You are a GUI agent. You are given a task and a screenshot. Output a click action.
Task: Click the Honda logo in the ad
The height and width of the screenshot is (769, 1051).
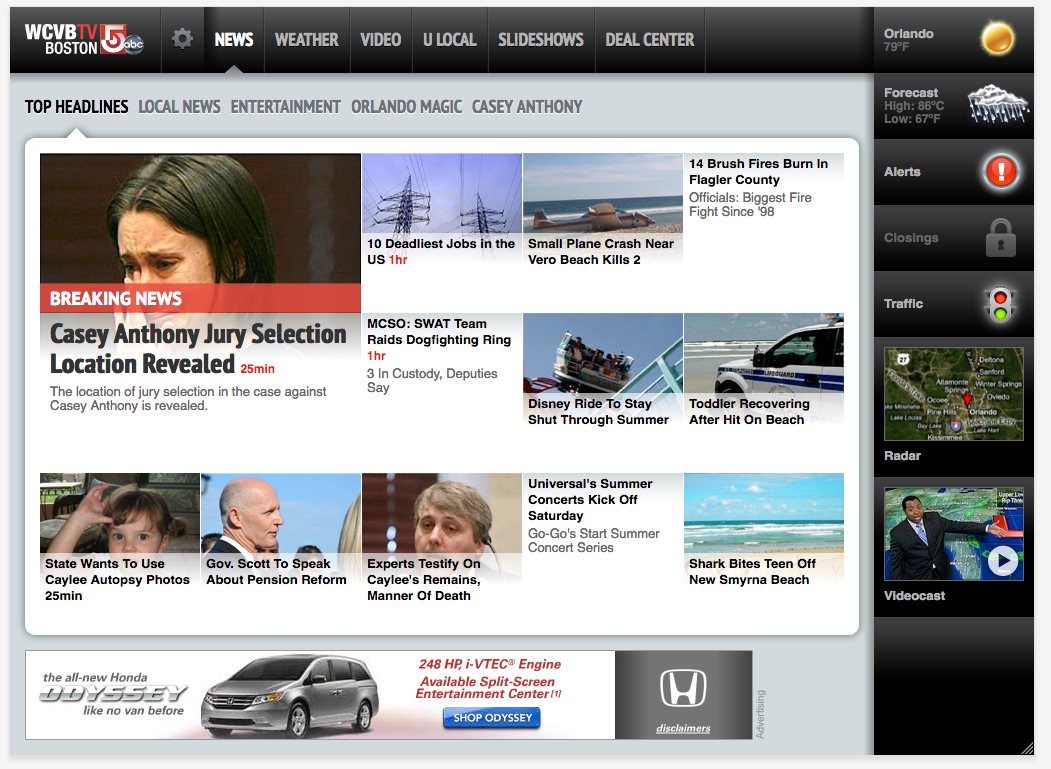683,688
